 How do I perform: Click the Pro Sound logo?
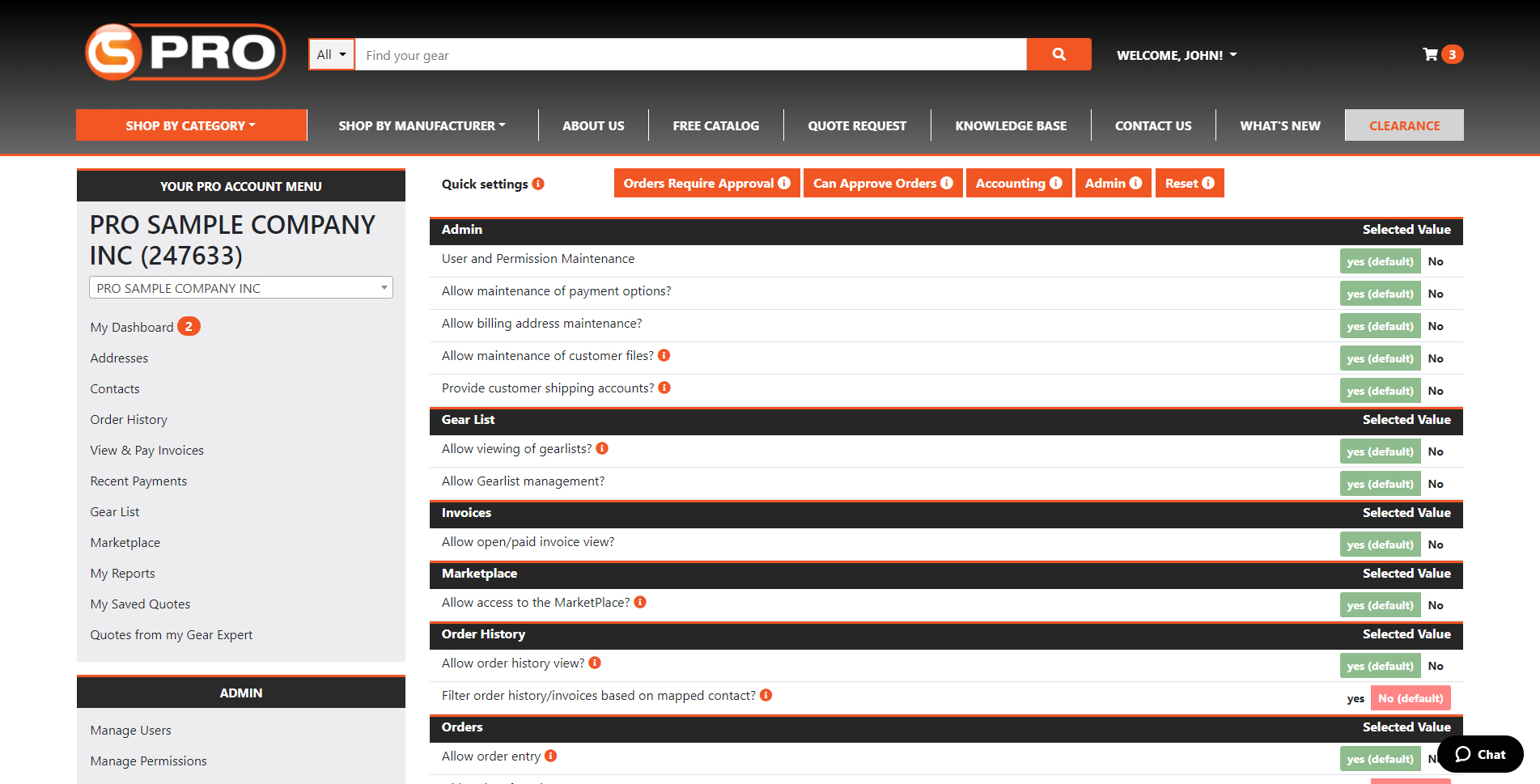click(x=185, y=52)
